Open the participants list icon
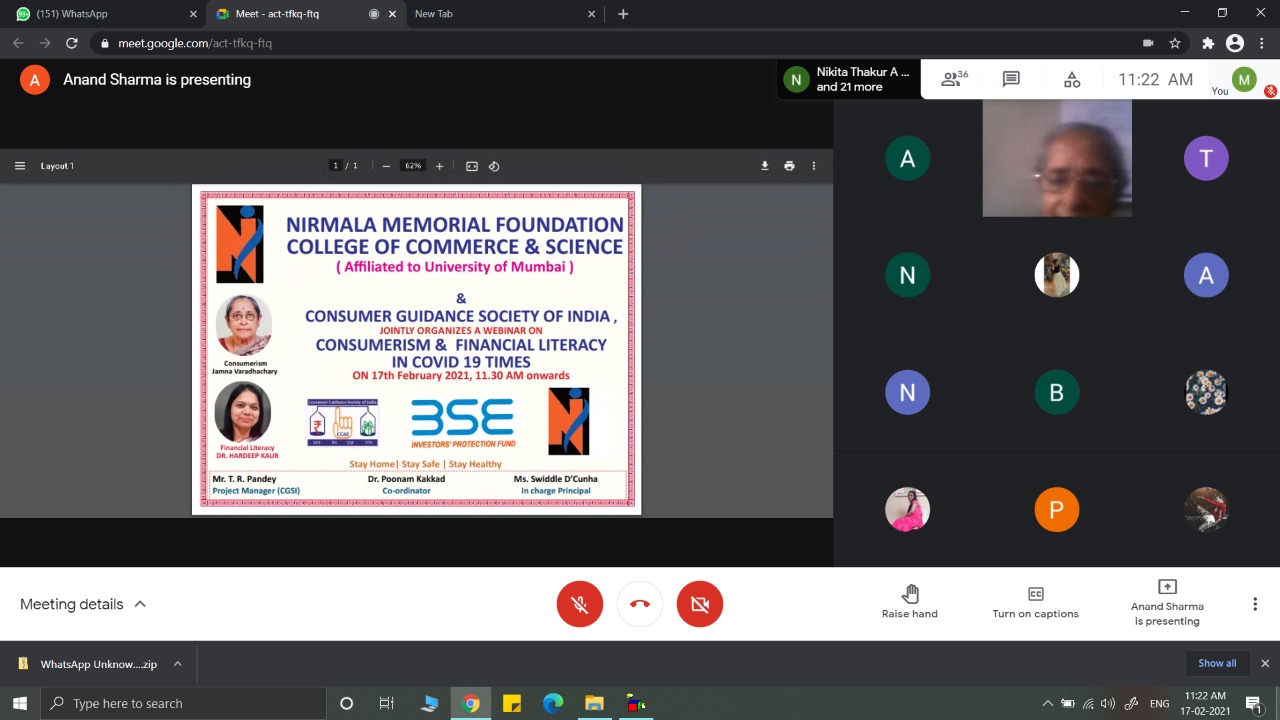This screenshot has width=1280, height=720. 955,80
